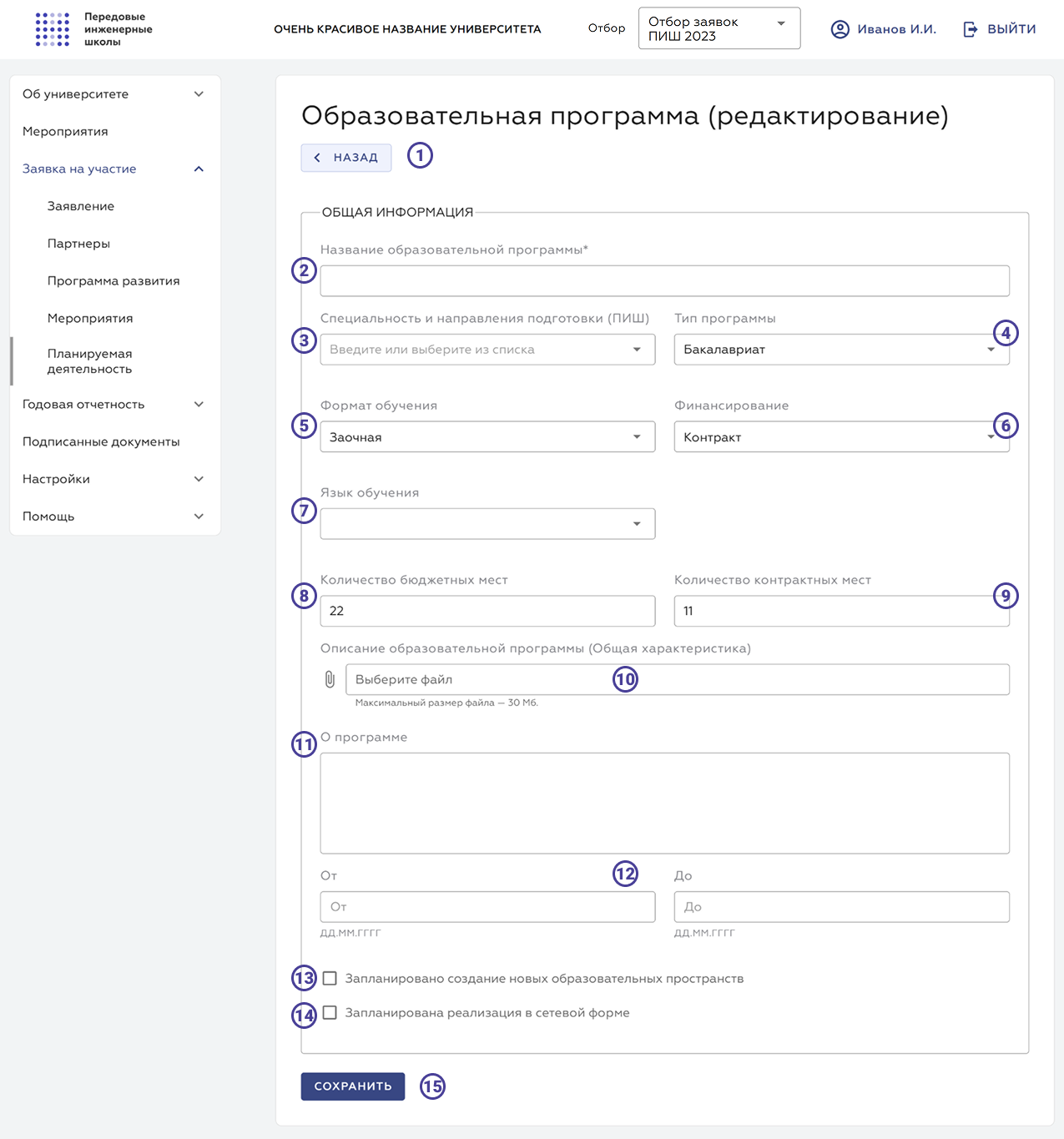The height and width of the screenshot is (1139, 1064).
Task: Click the До date input field
Action: [841, 907]
